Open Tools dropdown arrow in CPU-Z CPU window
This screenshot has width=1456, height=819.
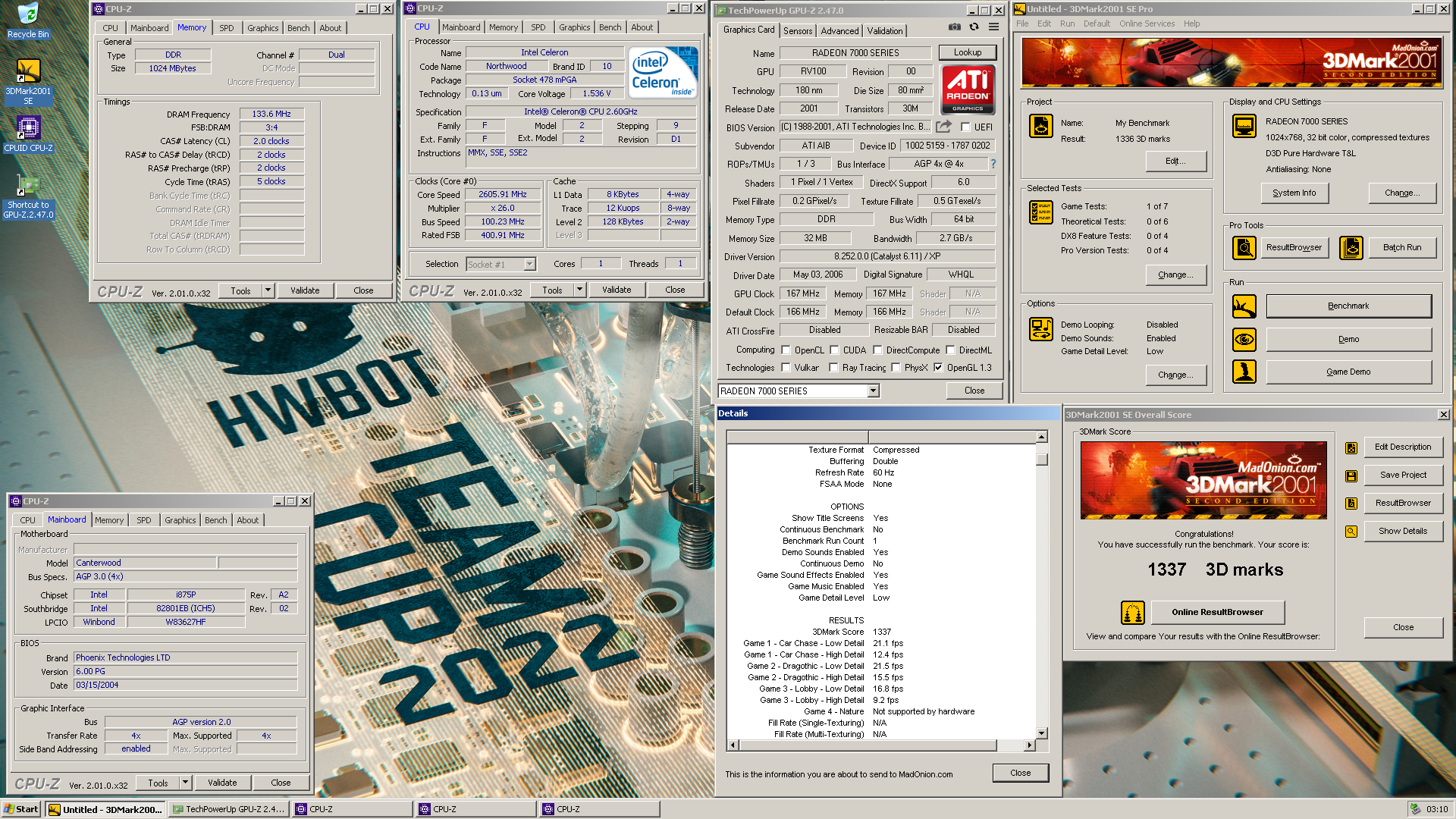click(579, 290)
